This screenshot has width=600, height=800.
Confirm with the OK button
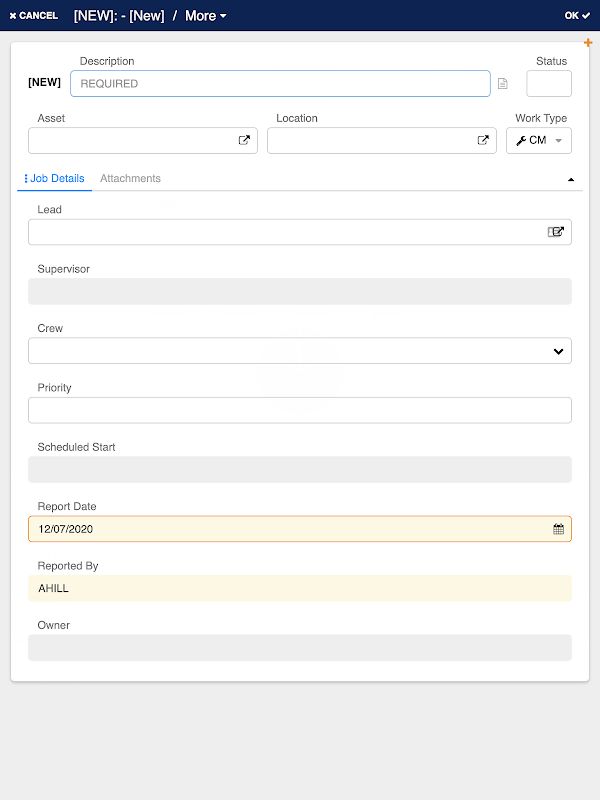577,16
